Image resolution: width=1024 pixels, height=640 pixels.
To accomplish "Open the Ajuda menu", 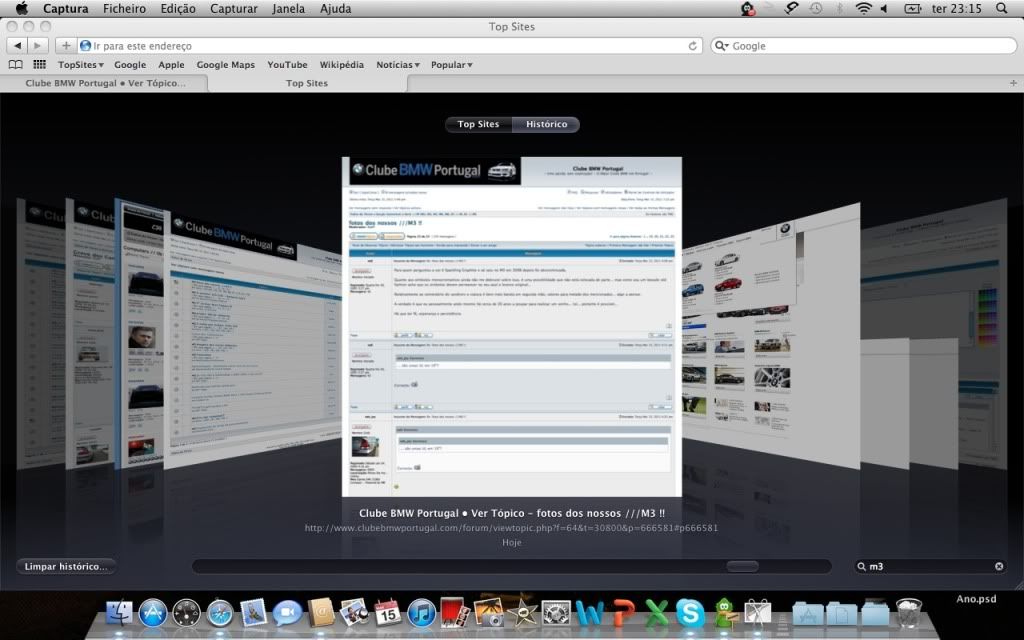I will point(336,8).
